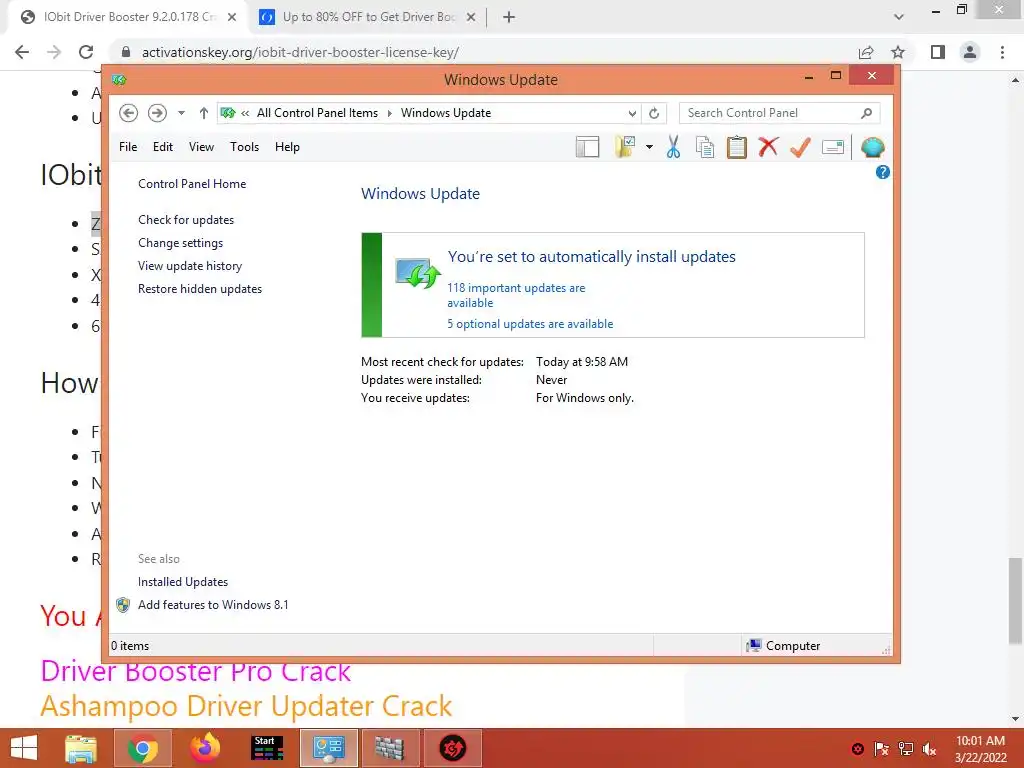Open Chrome three-dot menu
1024x768 pixels.
(x=1002, y=52)
